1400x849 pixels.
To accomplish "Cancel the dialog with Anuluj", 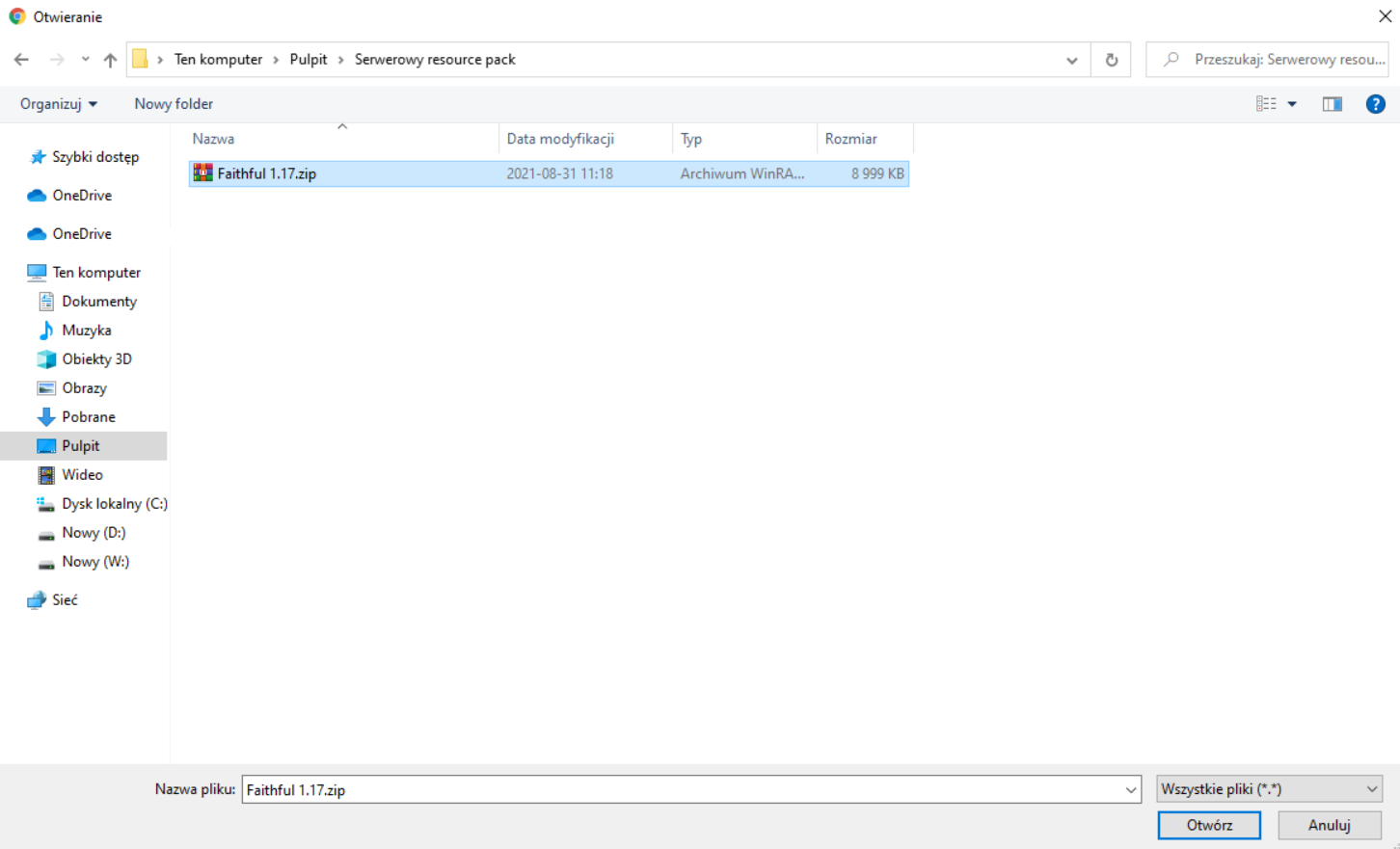I will 1329,825.
